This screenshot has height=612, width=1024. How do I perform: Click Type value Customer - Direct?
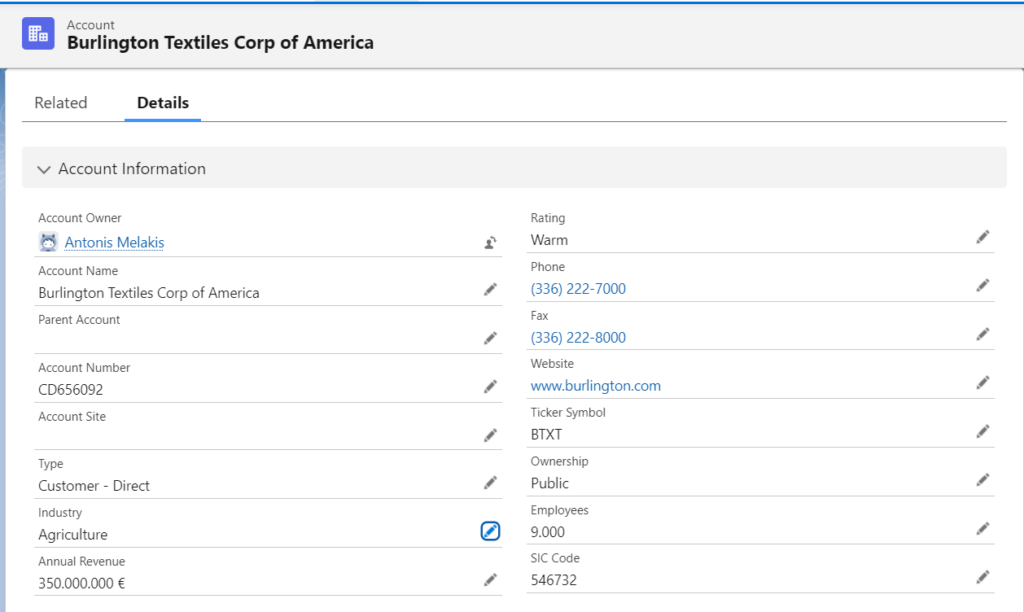[x=94, y=486]
